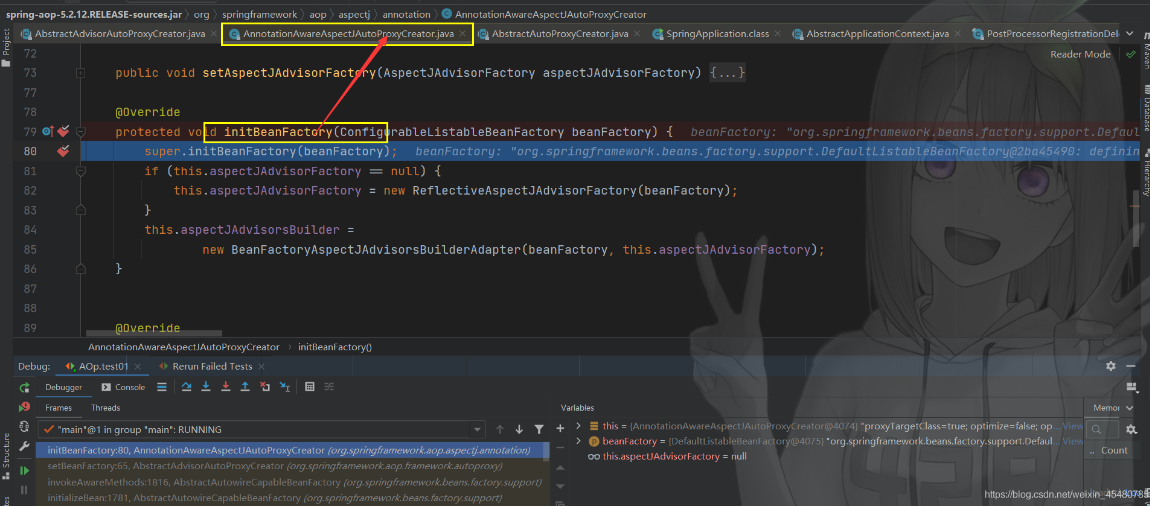Click View link for 'this' variable
Screen dimensions: 1150x506
[1072, 425]
